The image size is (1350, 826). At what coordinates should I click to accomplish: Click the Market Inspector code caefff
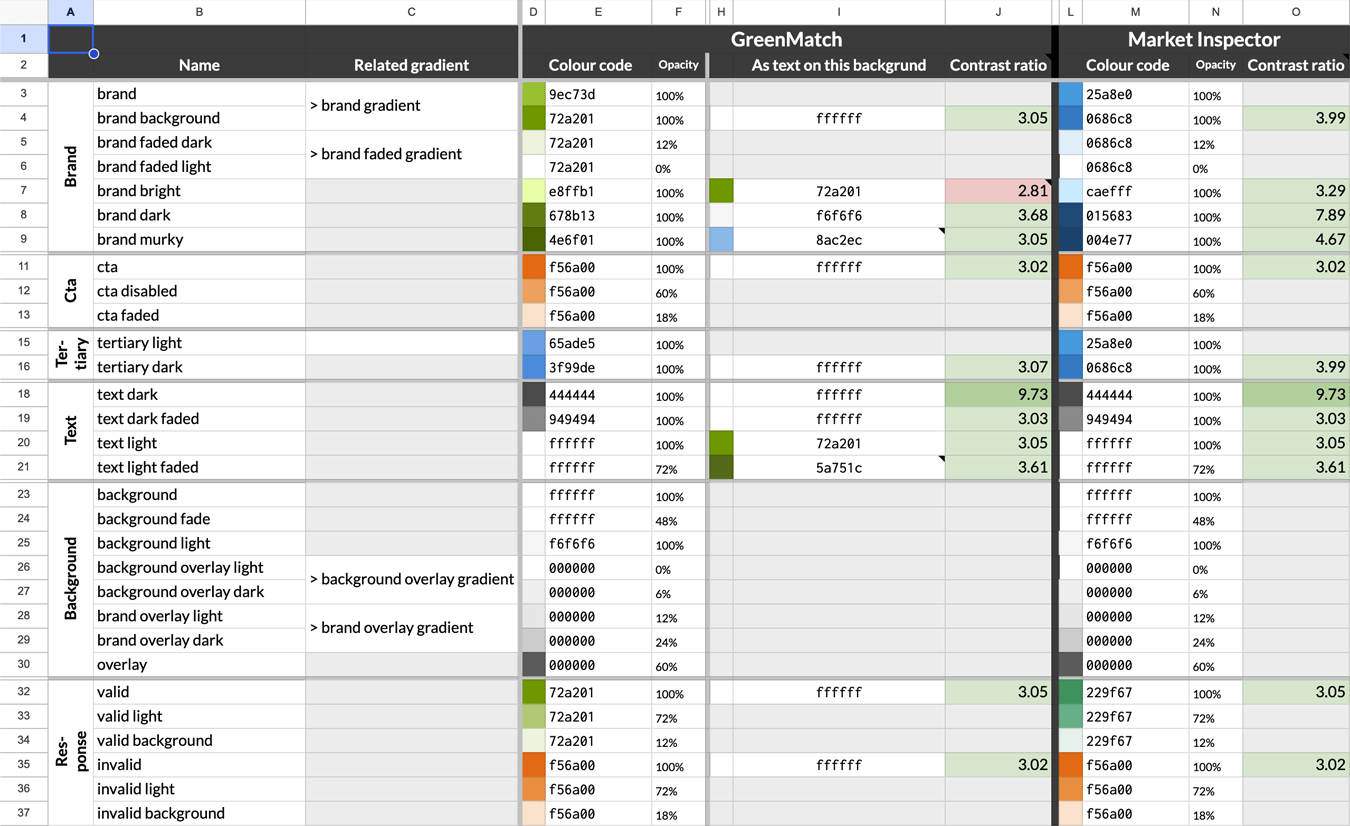tap(1135, 191)
